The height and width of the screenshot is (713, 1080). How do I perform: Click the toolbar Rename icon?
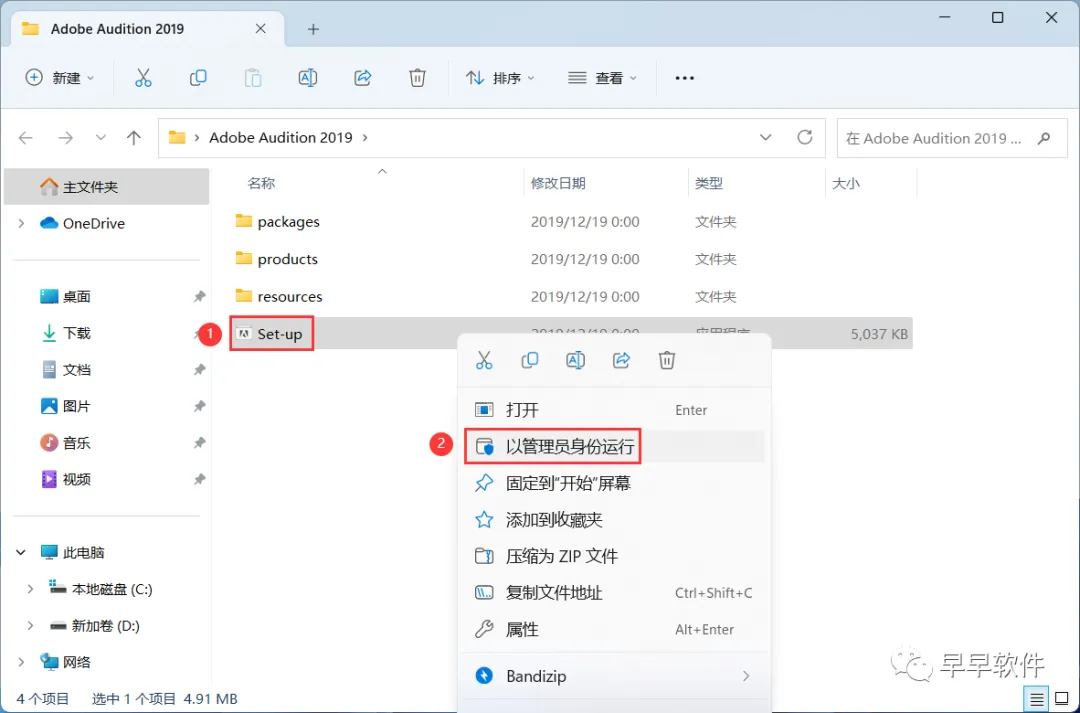(x=307, y=78)
